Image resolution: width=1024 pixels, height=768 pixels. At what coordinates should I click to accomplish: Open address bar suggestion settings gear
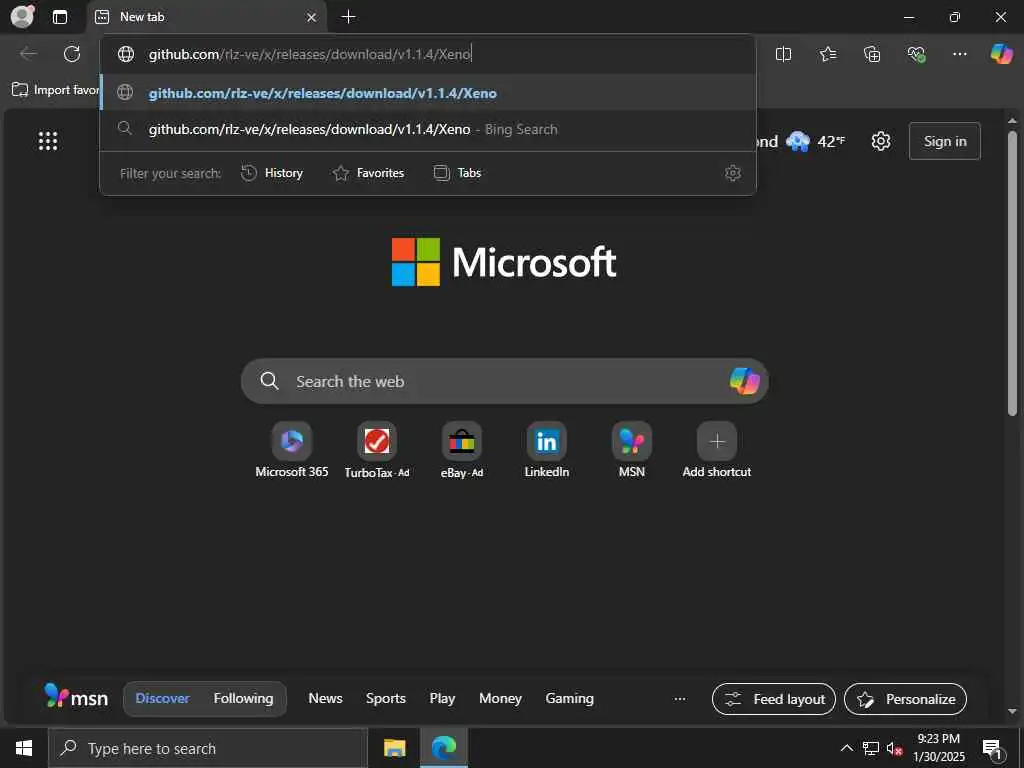[x=733, y=173]
